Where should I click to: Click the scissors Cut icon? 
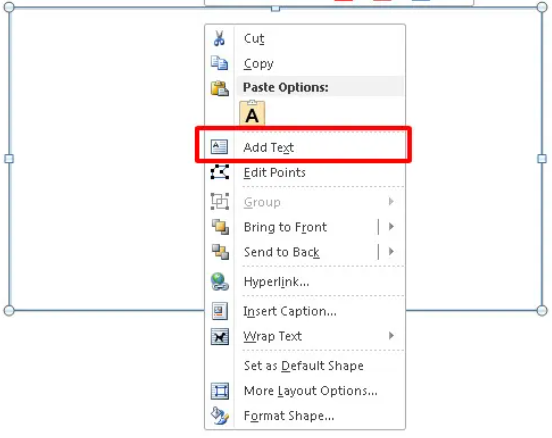click(x=219, y=38)
